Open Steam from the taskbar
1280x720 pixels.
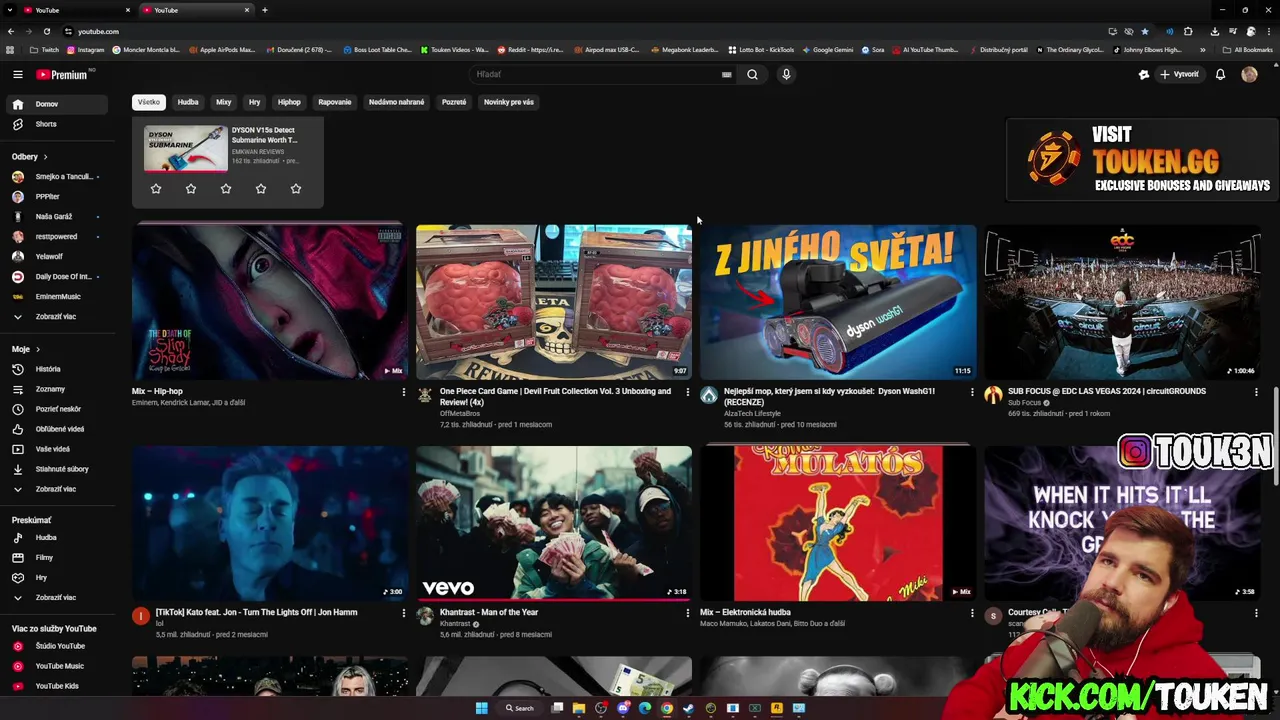(689, 708)
